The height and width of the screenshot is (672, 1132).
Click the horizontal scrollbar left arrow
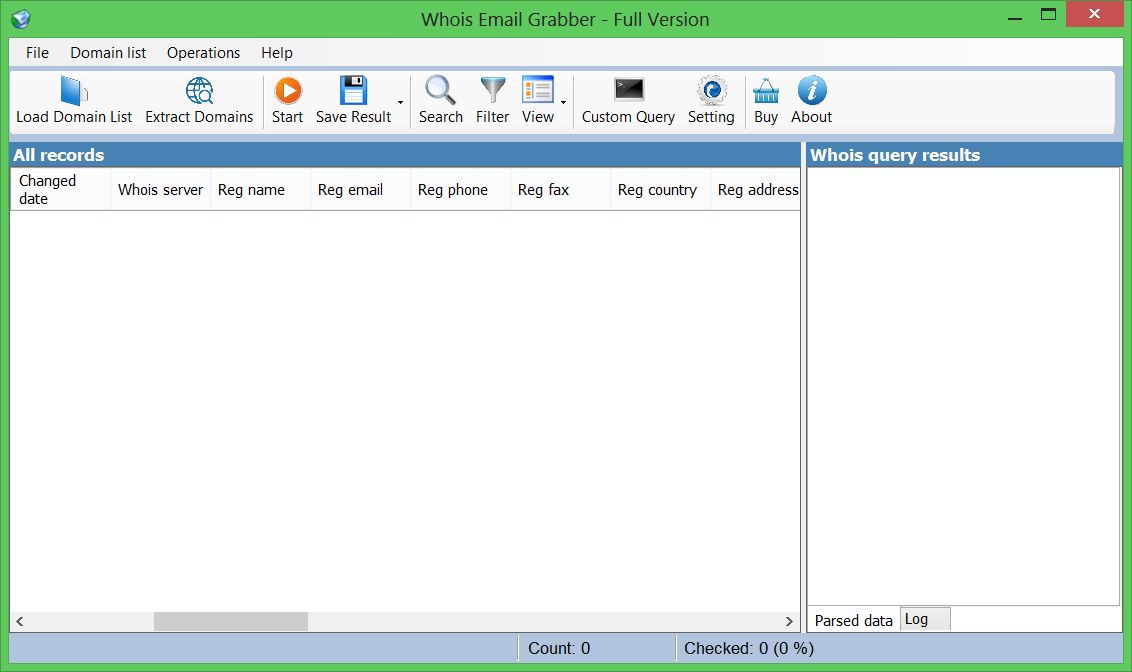pyautogui.click(x=19, y=621)
